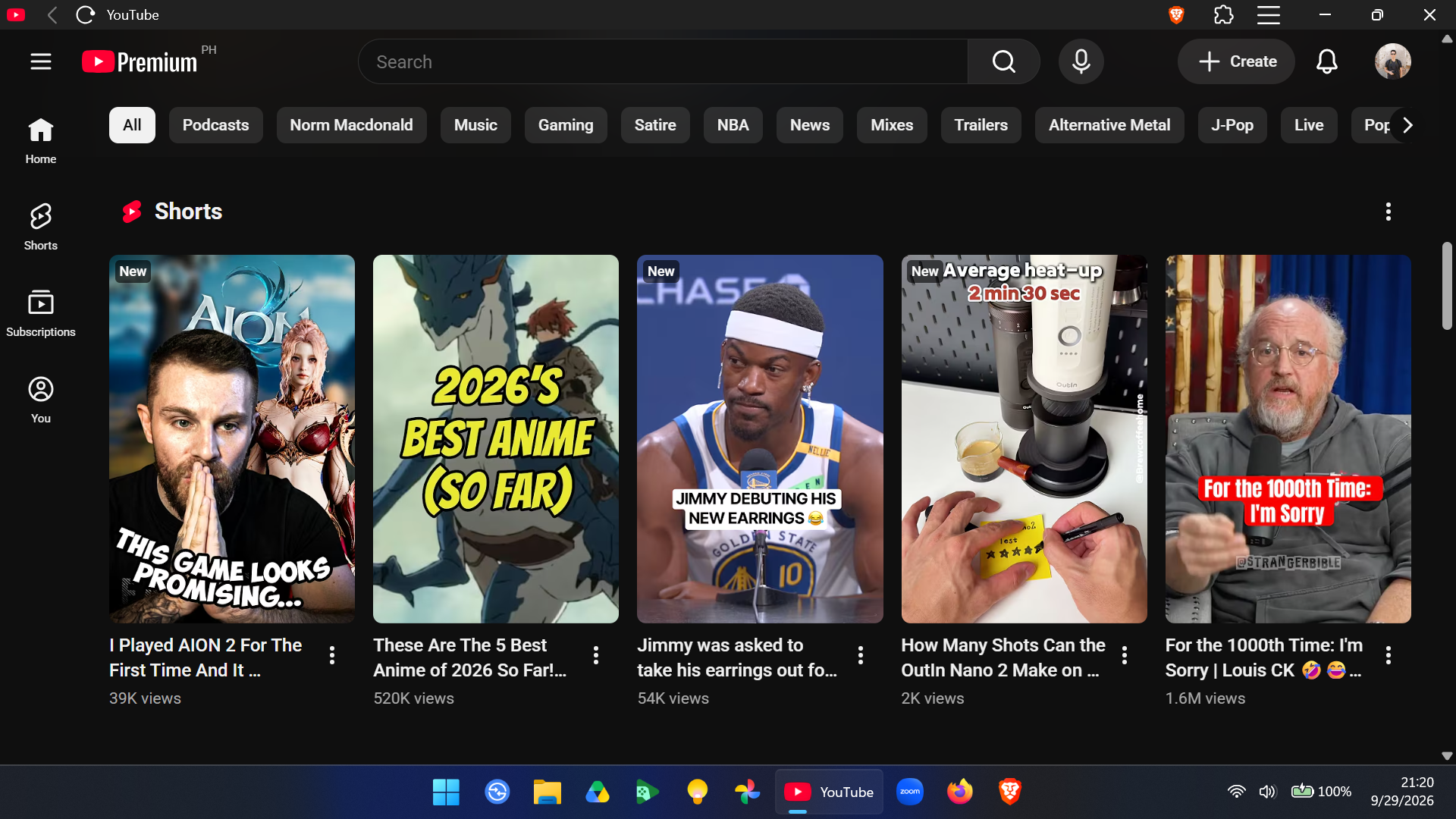Open the notifications bell

1326,61
